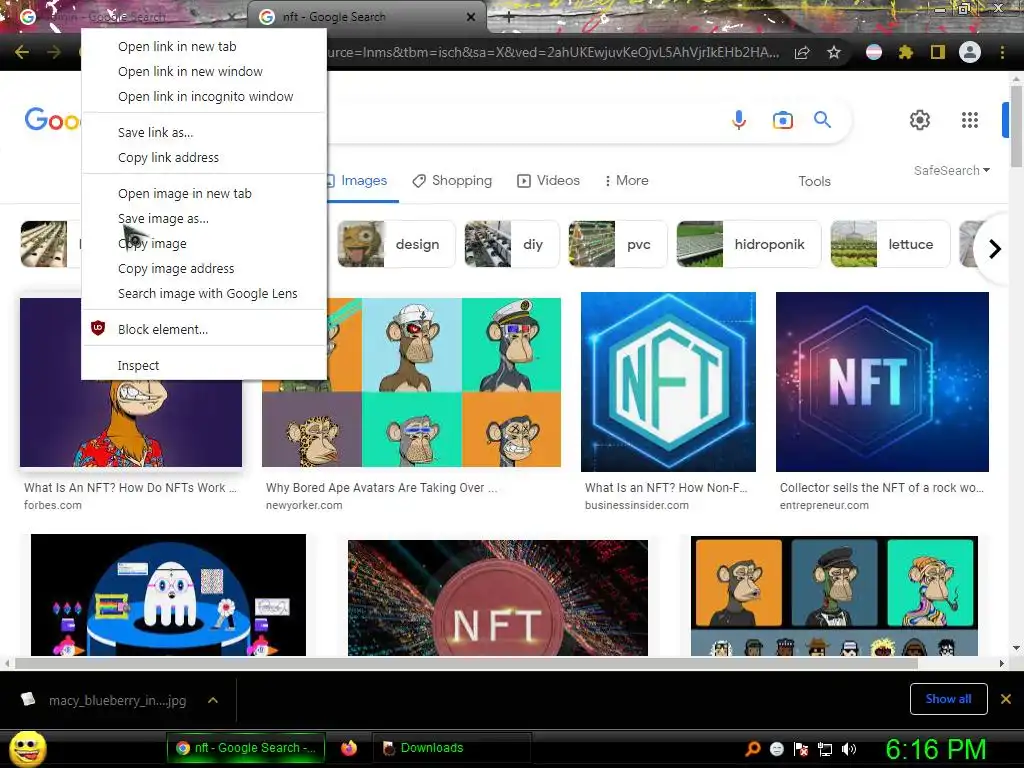Toggle the Chrome side panel icon
The height and width of the screenshot is (768, 1024).
[x=938, y=52]
